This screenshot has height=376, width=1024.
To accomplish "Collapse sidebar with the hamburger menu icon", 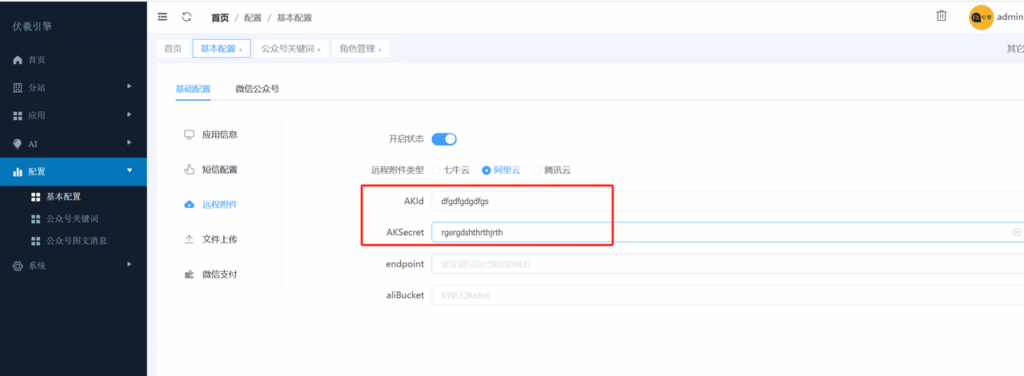I will click(163, 17).
